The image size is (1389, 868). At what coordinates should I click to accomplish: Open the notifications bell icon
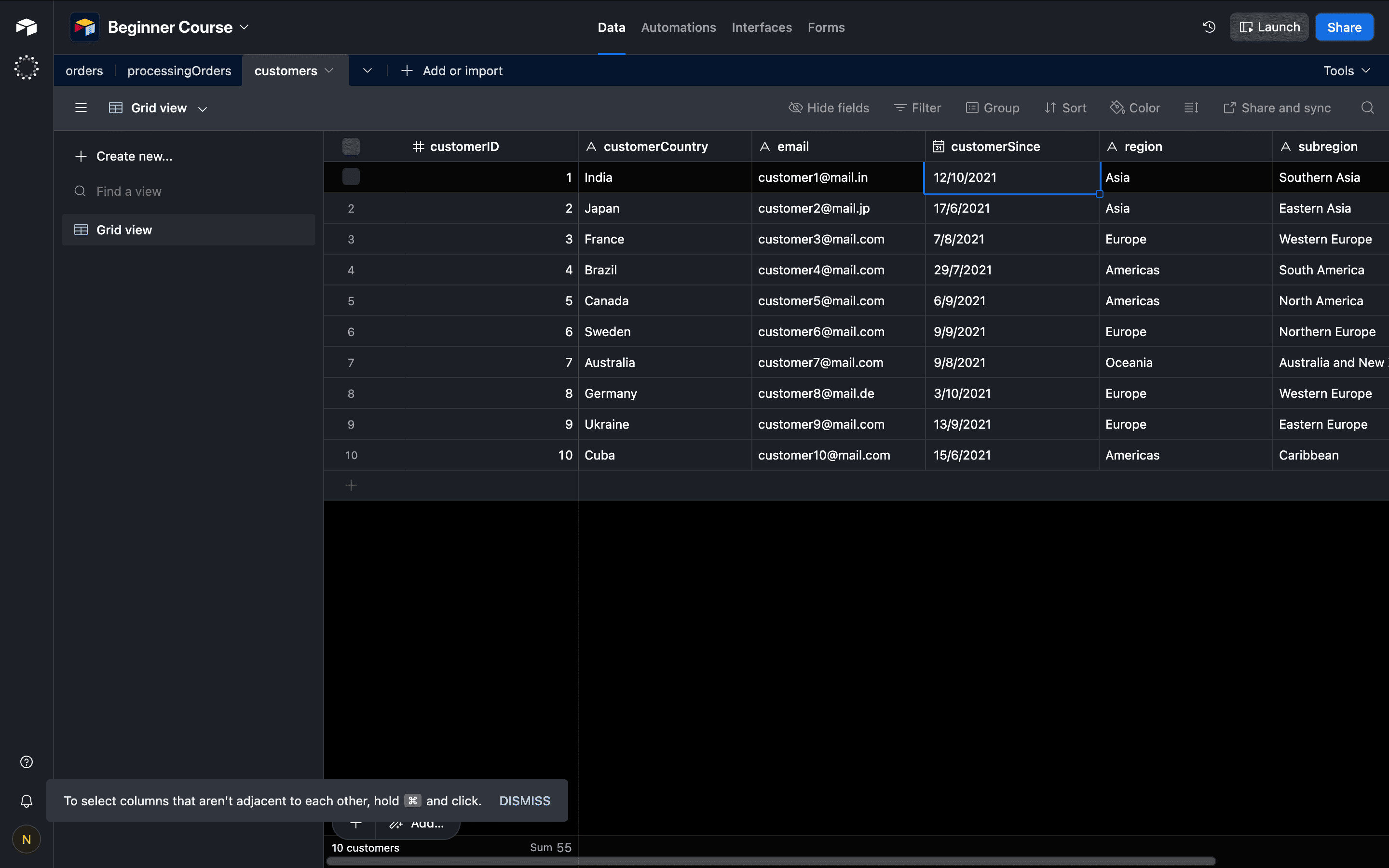pyautogui.click(x=27, y=801)
